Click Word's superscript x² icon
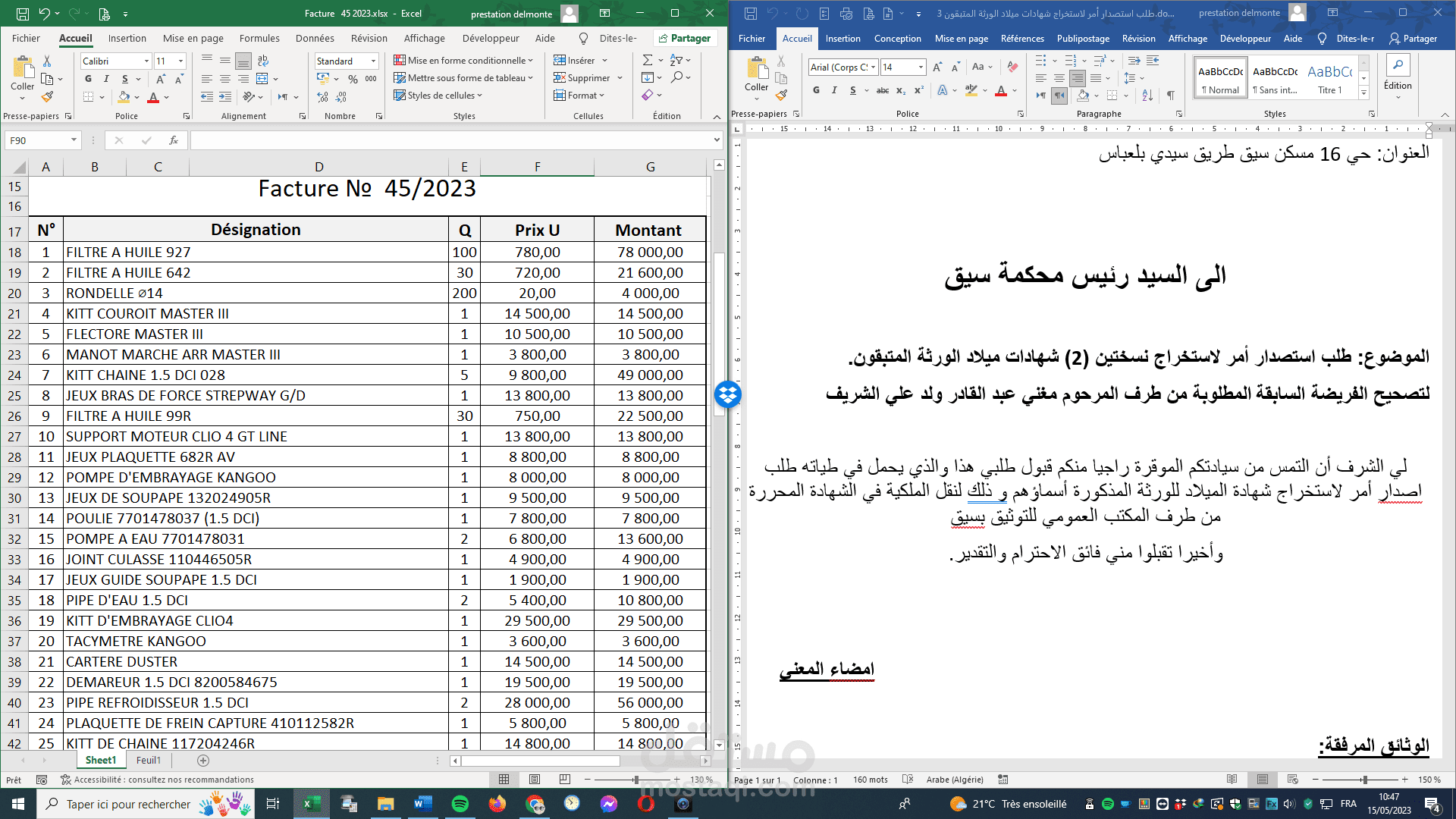1456x819 pixels. (x=919, y=90)
